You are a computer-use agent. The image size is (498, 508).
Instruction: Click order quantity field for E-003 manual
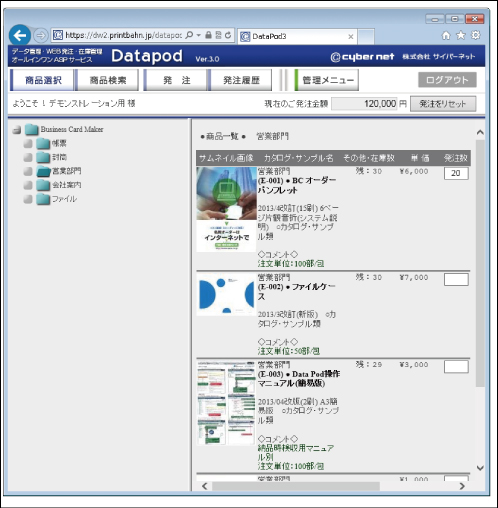tap(456, 367)
